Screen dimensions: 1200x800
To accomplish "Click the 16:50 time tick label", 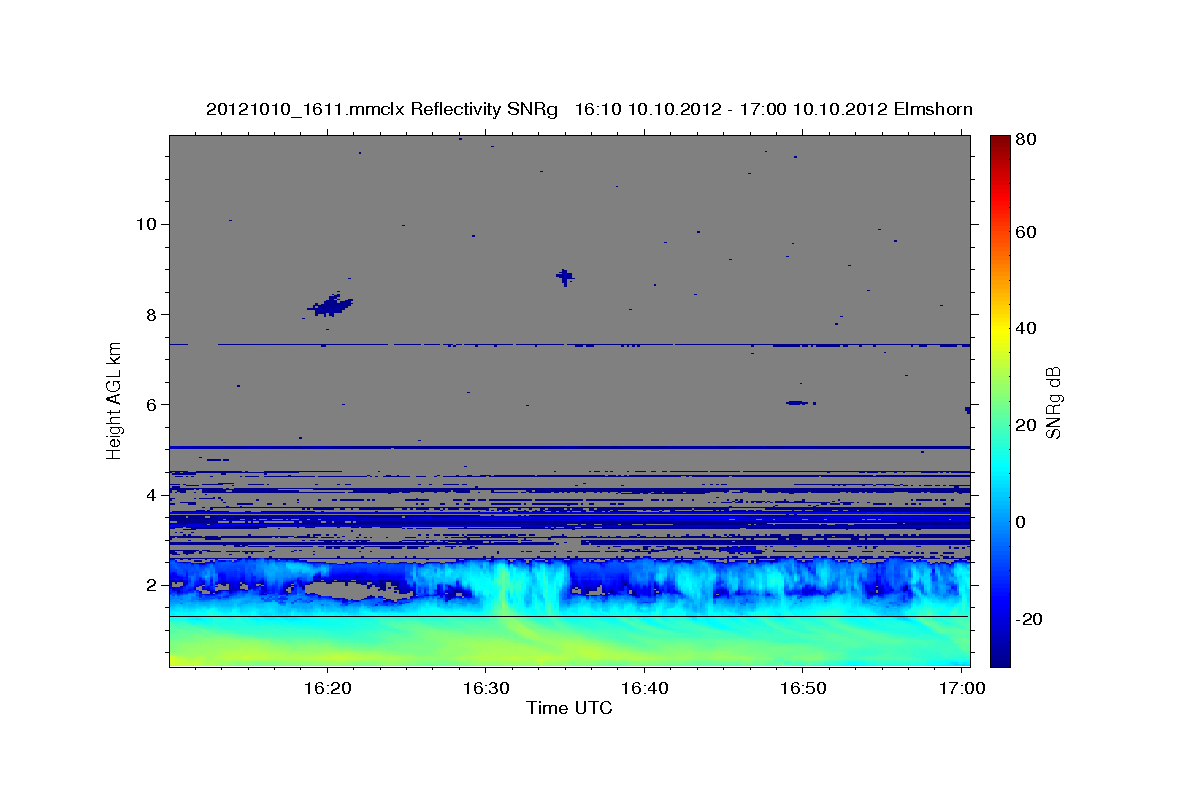I will [x=802, y=688].
